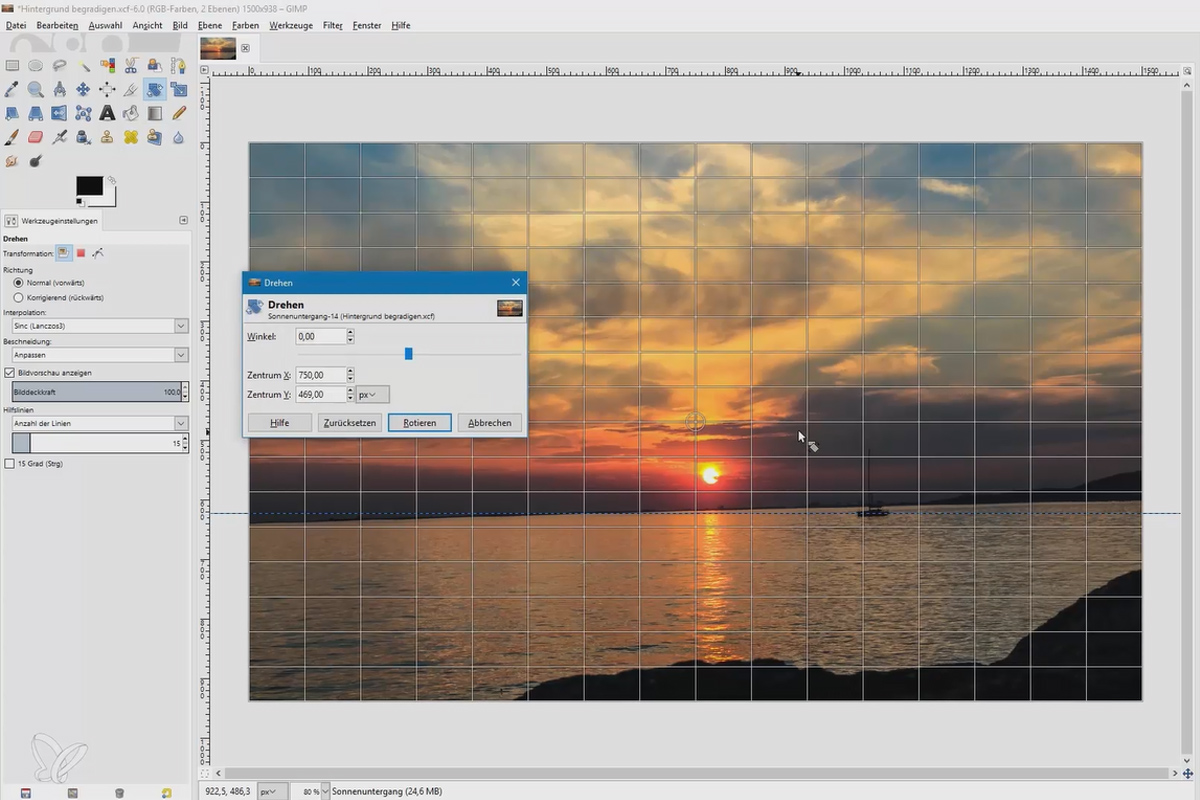Select the Select by Color tool
The width and height of the screenshot is (1200, 800).
click(107, 65)
